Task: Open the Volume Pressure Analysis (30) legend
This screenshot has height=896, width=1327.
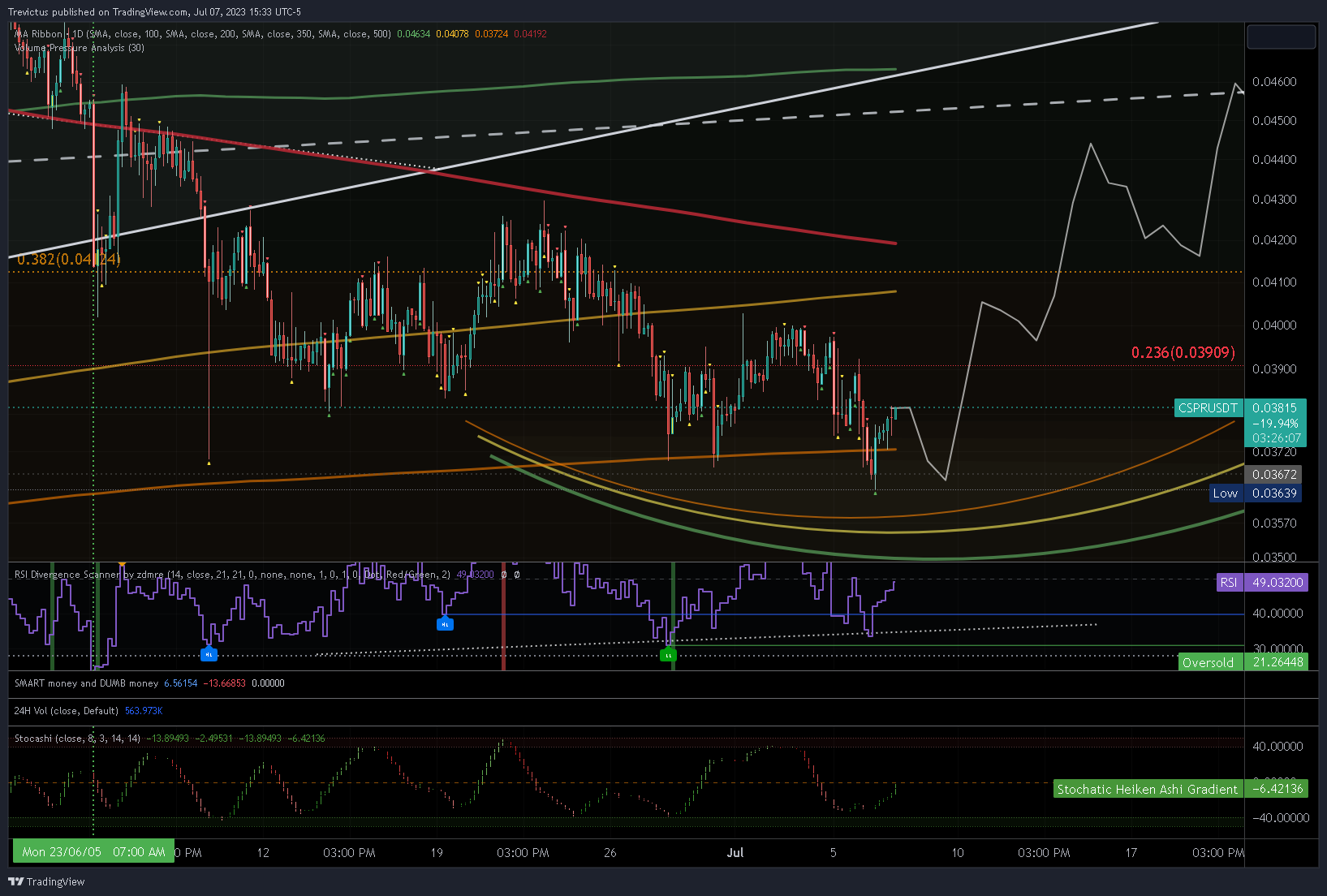Action: [x=80, y=48]
